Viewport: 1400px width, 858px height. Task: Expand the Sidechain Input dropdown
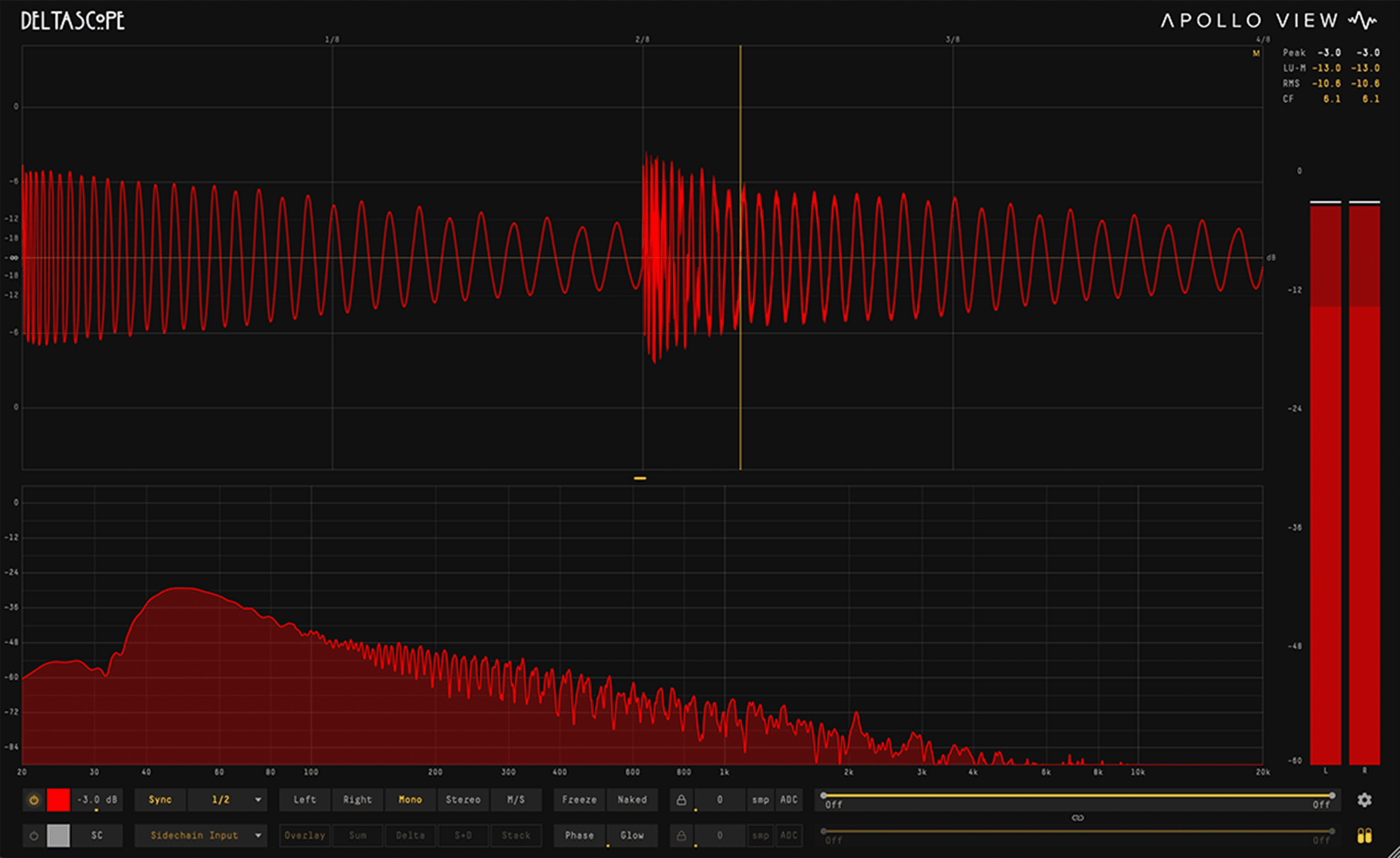[x=201, y=836]
